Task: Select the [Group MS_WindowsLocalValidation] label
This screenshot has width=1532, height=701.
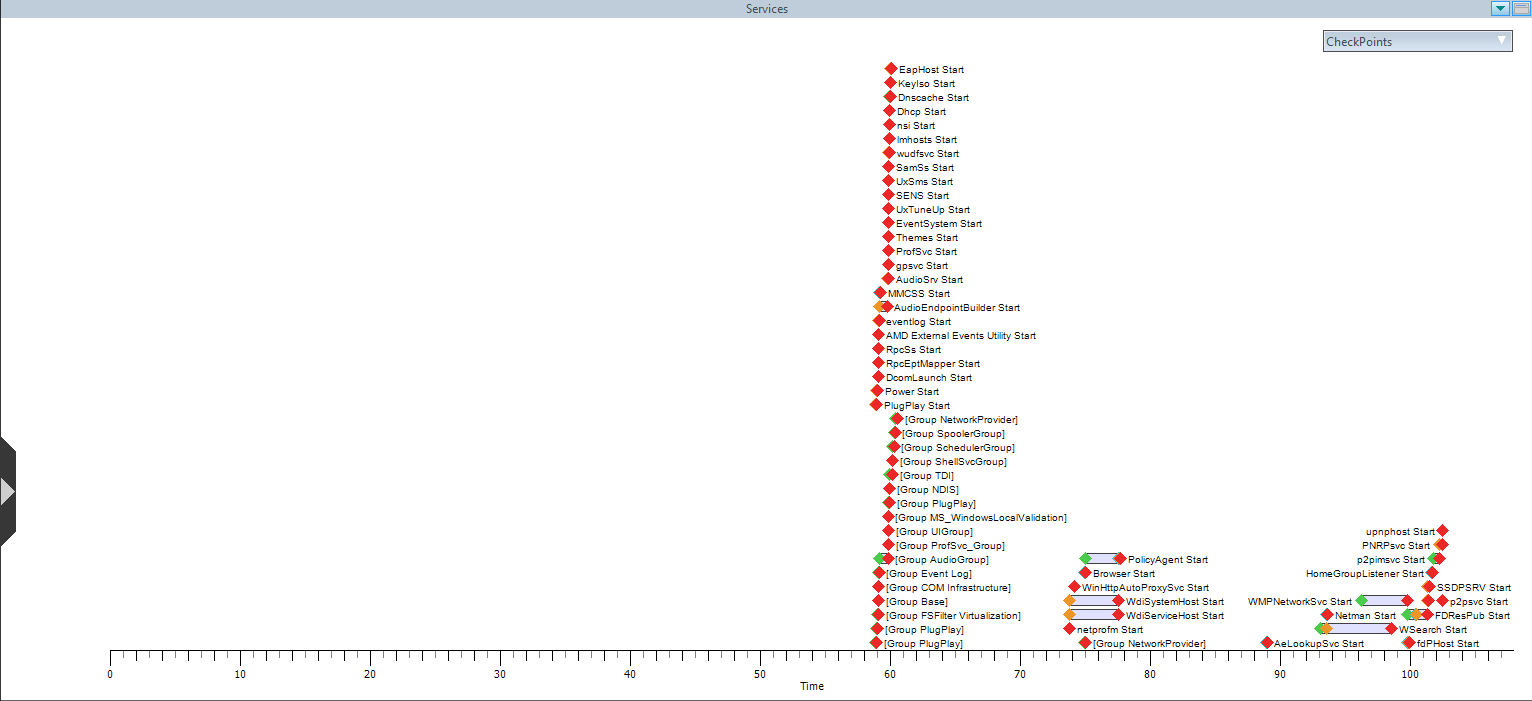Action: pos(981,518)
